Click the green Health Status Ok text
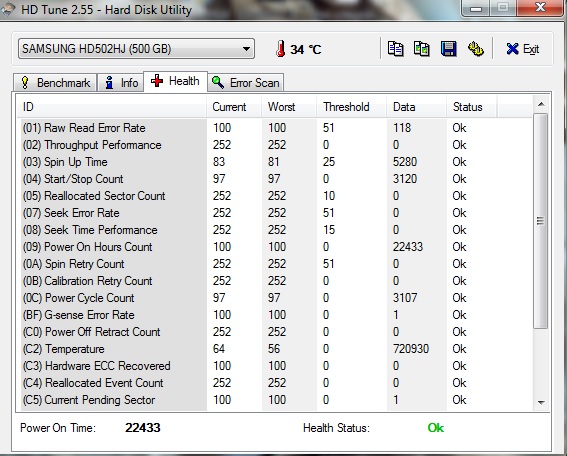 pyautogui.click(x=435, y=428)
